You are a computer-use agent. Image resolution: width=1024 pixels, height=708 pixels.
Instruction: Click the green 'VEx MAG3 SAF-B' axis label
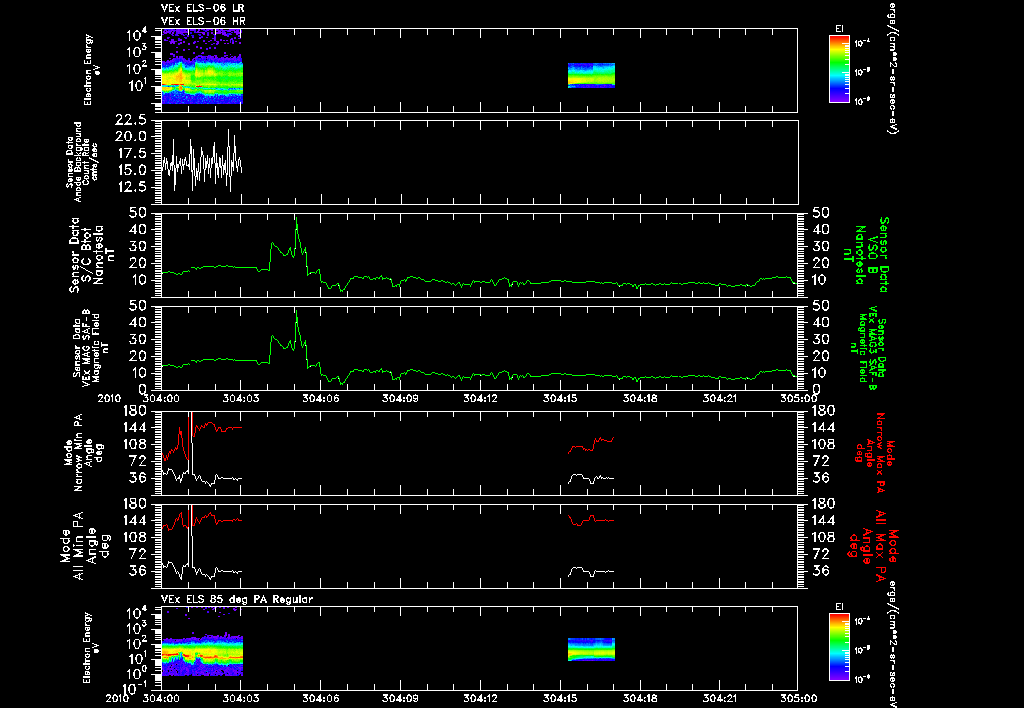870,347
